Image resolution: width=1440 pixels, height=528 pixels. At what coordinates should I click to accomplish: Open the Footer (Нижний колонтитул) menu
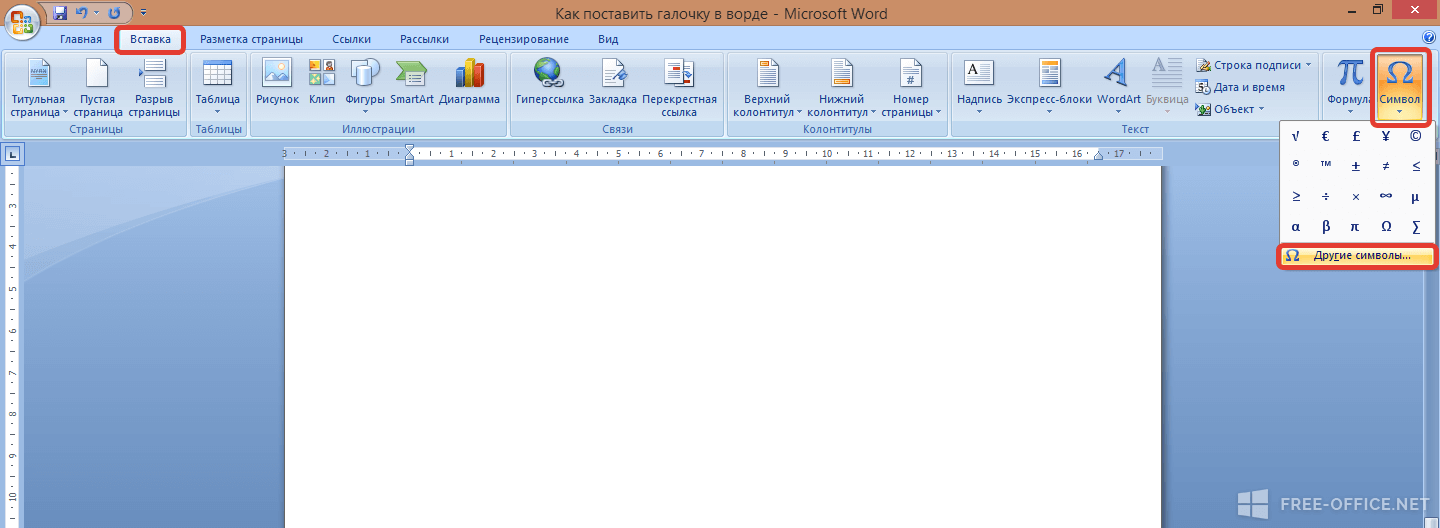[842, 87]
